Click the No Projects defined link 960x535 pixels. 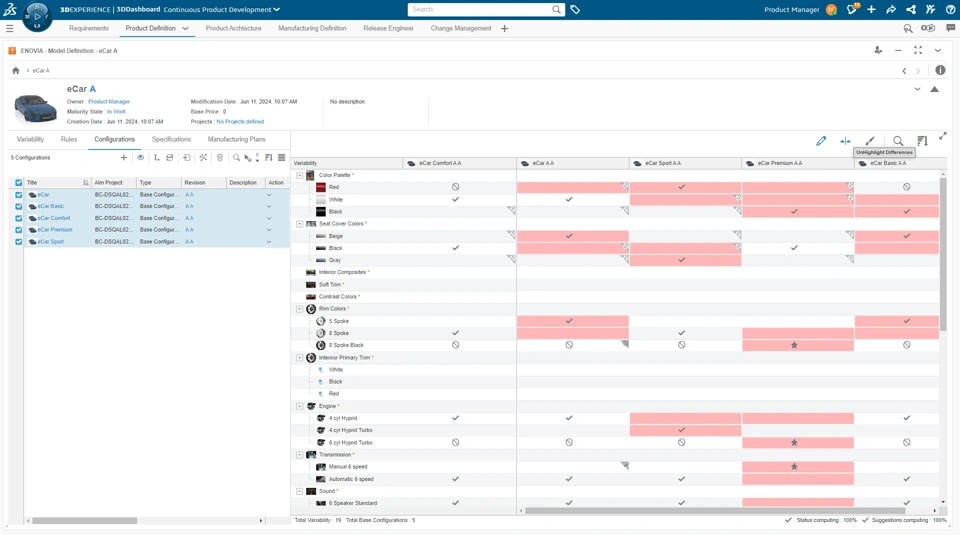tap(240, 122)
